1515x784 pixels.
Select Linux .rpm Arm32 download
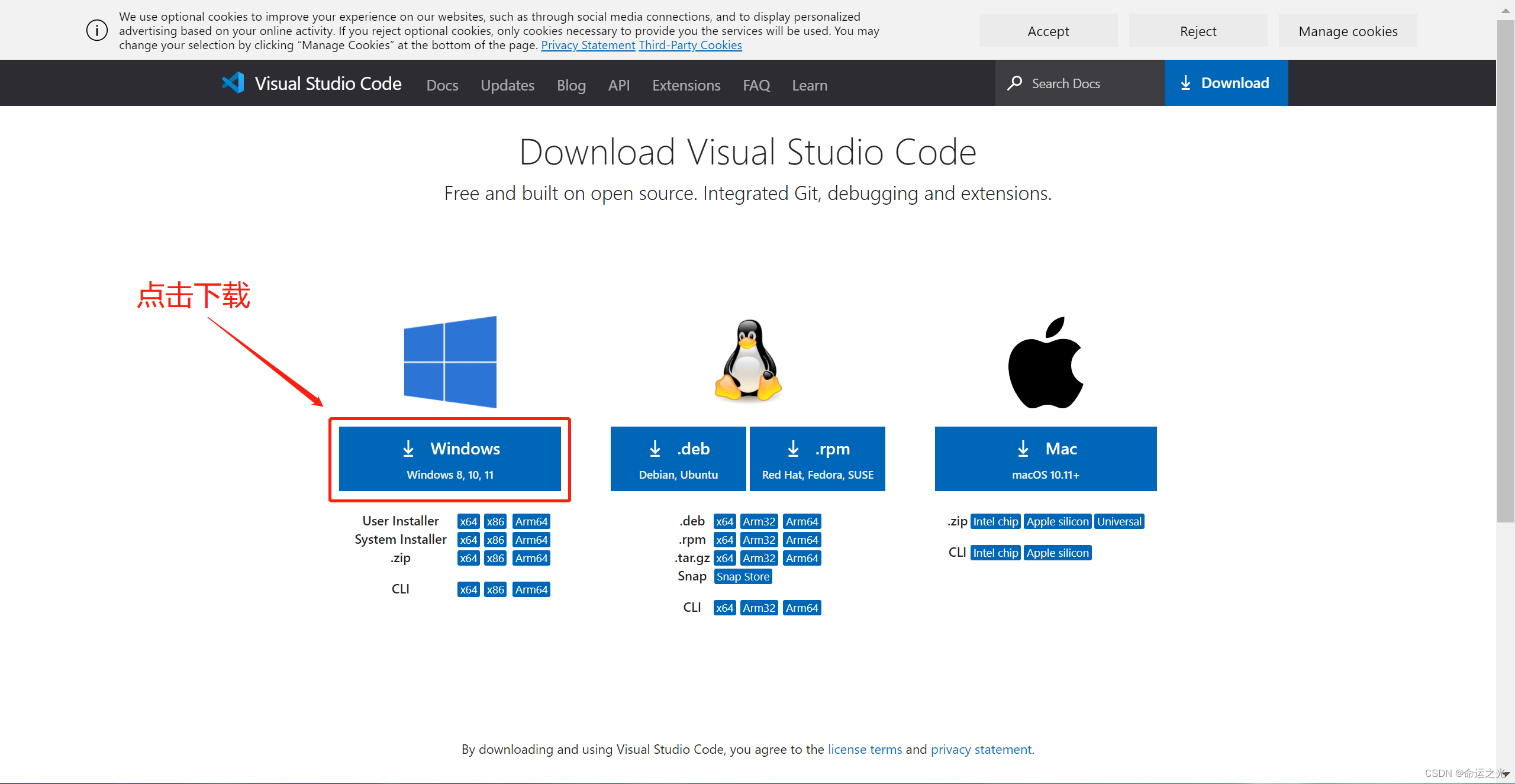(759, 540)
